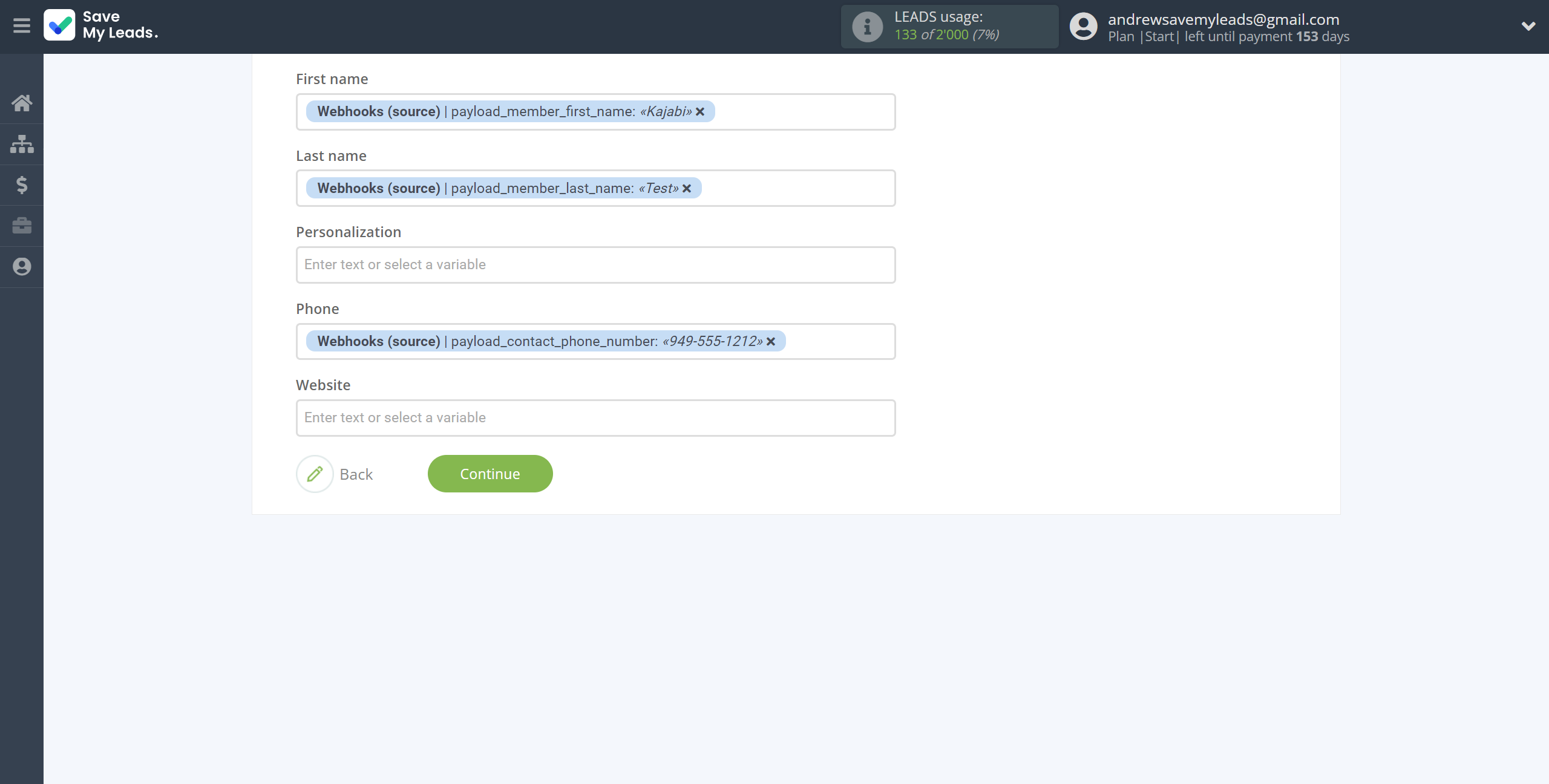Click the Save My Leads logo
This screenshot has height=784, width=1549.
[101, 25]
